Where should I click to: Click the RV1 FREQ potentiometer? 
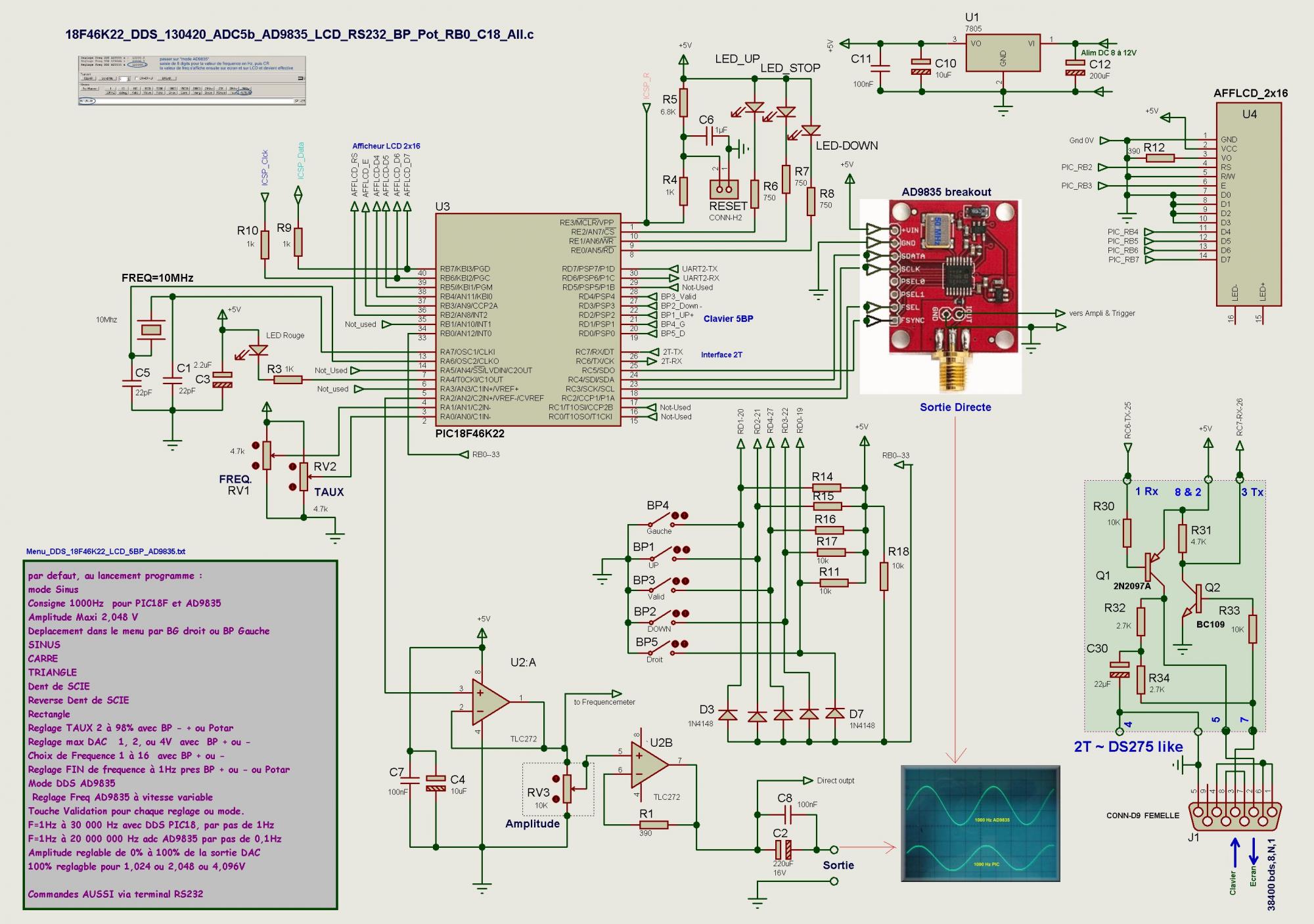click(x=266, y=454)
